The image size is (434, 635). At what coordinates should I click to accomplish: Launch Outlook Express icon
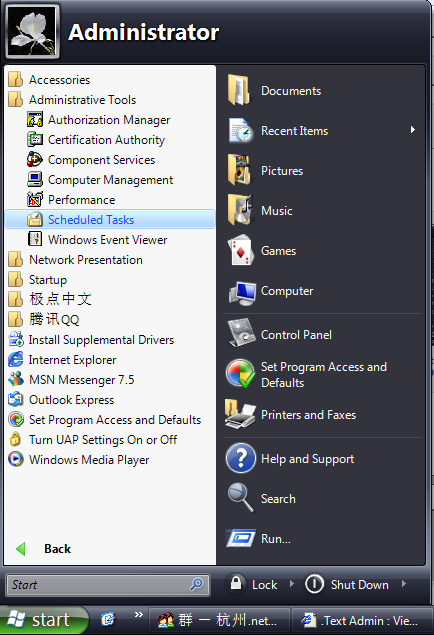pos(16,399)
